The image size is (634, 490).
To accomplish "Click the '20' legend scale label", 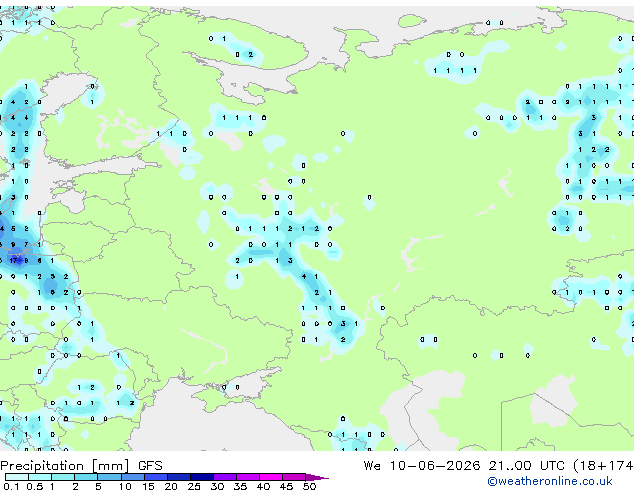I will point(171,486).
